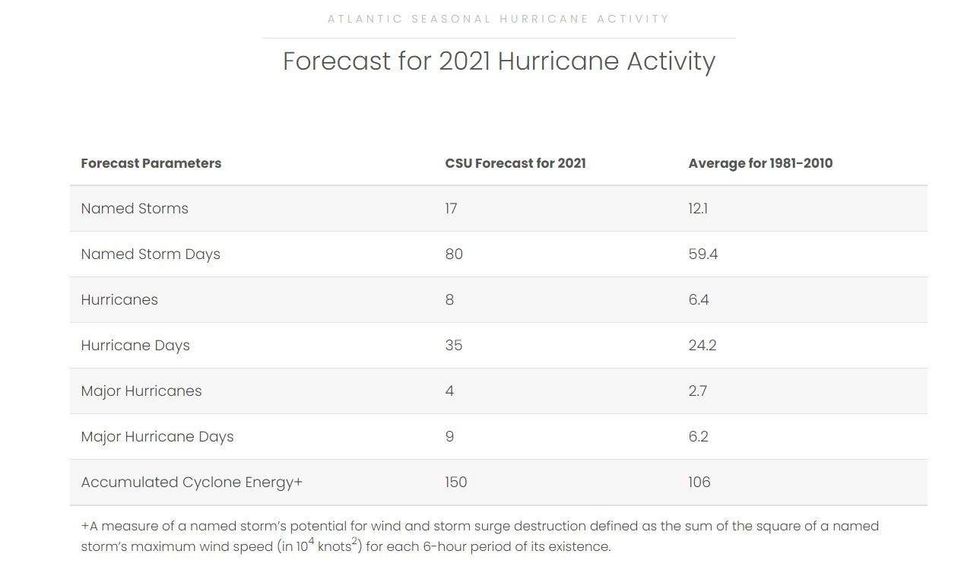Click the "Average for 1981–2010" column header
The width and height of the screenshot is (980, 572).
[760, 163]
